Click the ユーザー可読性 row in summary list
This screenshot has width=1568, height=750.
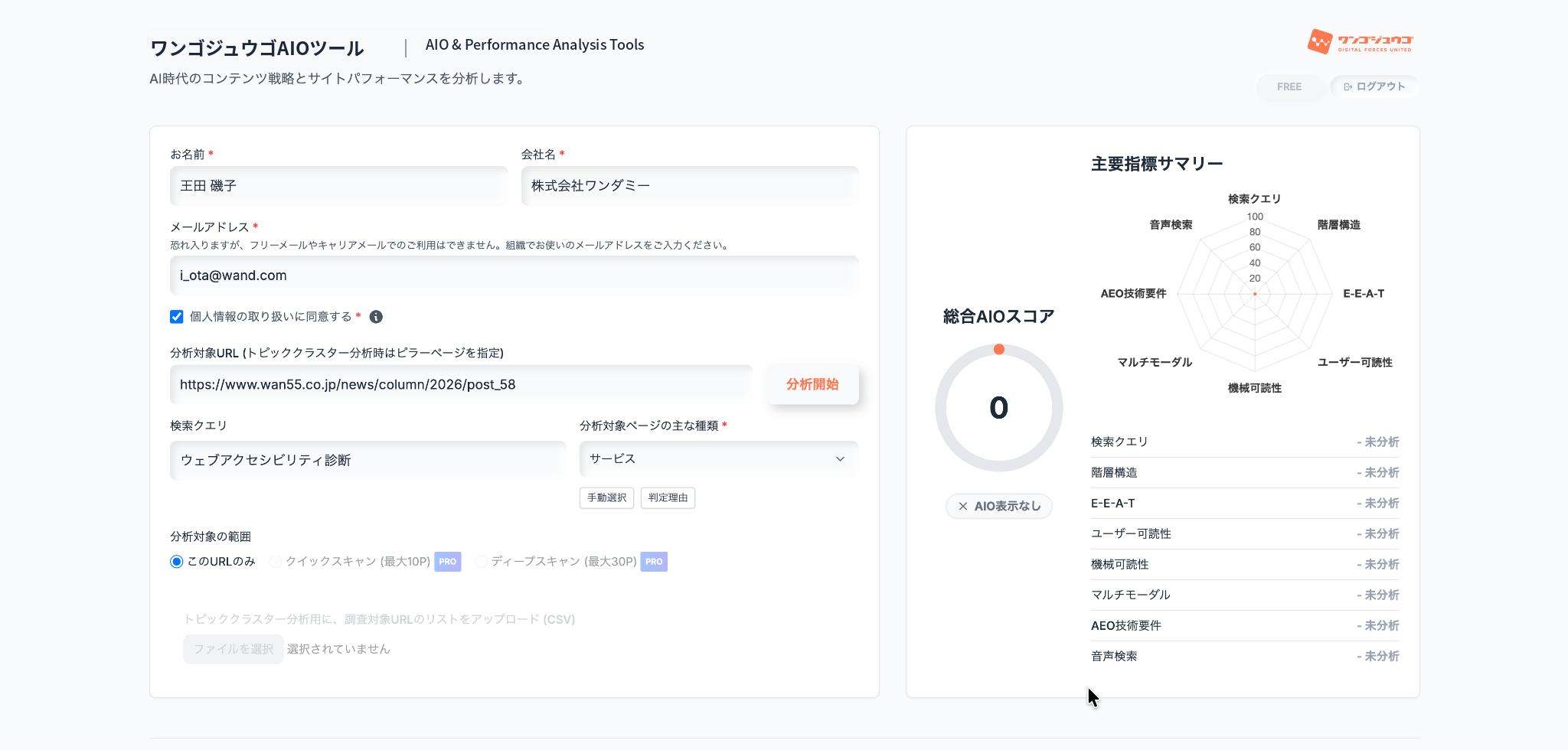[1245, 534]
